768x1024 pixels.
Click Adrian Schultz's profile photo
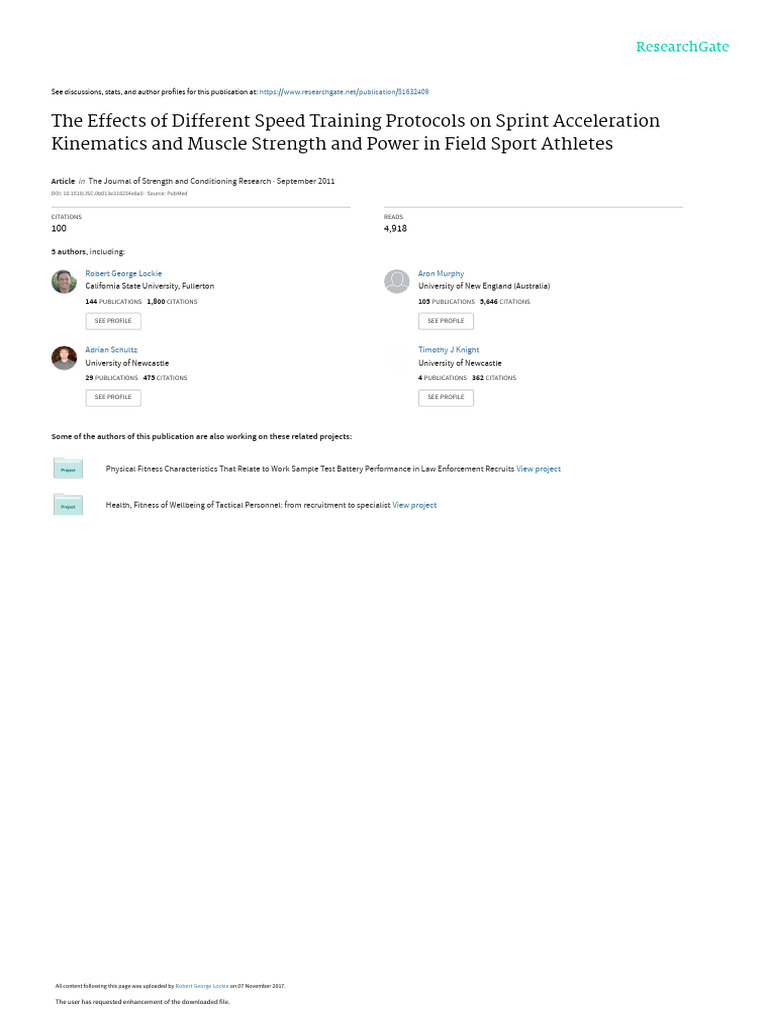tap(64, 358)
